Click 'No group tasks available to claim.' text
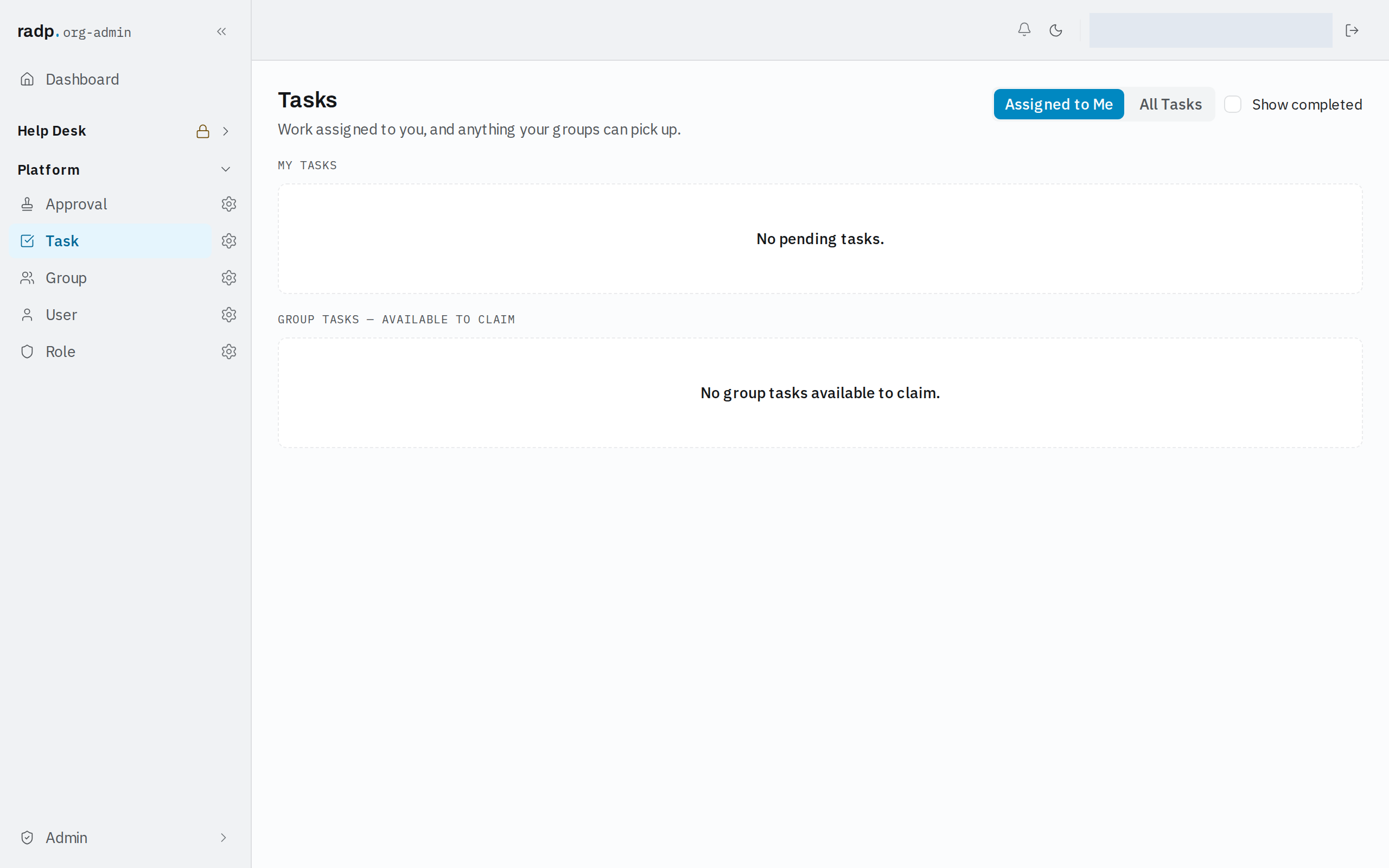The image size is (1389, 868). [820, 393]
